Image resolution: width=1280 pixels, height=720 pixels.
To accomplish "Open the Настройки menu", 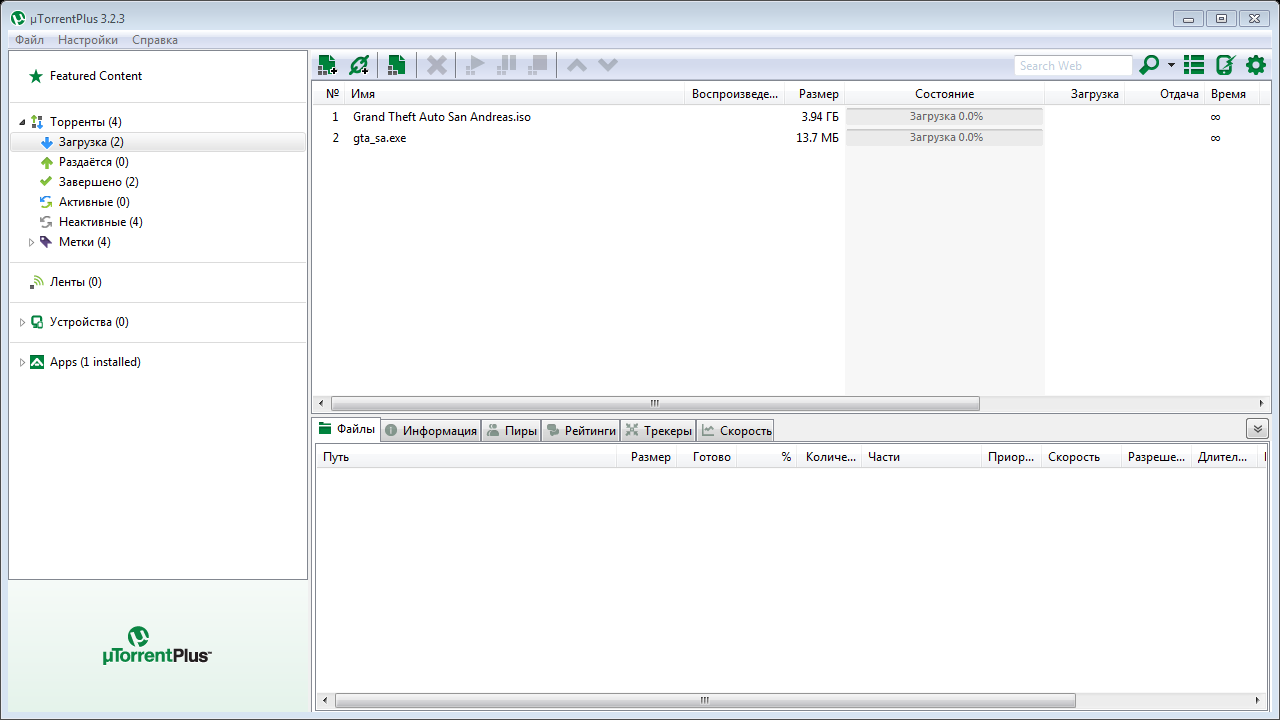I will pos(88,40).
